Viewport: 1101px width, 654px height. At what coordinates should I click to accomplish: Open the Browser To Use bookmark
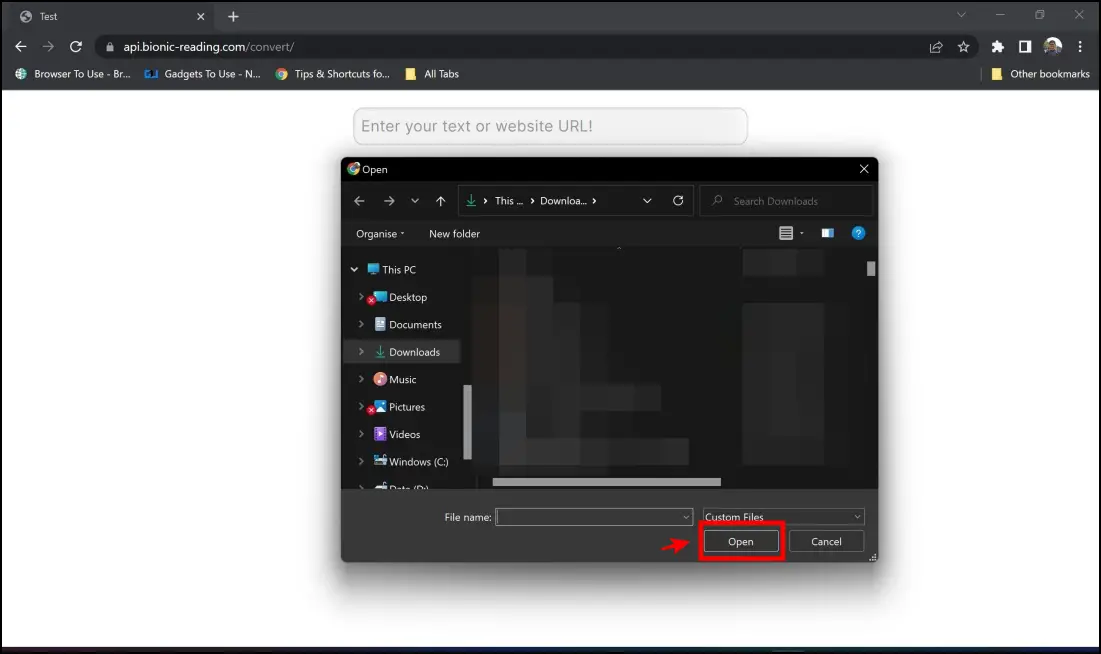(x=73, y=74)
